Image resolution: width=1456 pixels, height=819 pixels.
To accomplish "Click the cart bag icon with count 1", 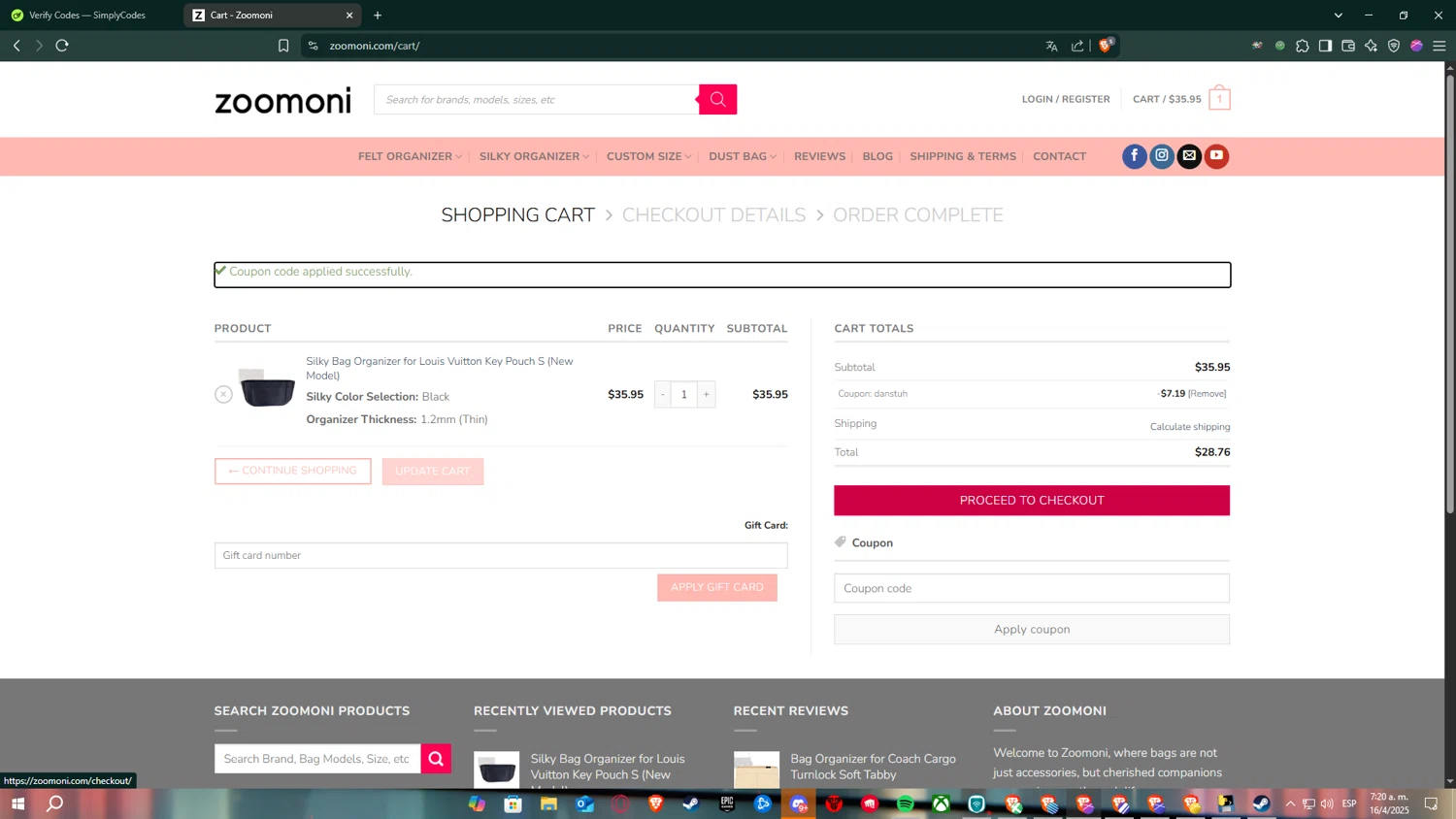I will tap(1219, 98).
